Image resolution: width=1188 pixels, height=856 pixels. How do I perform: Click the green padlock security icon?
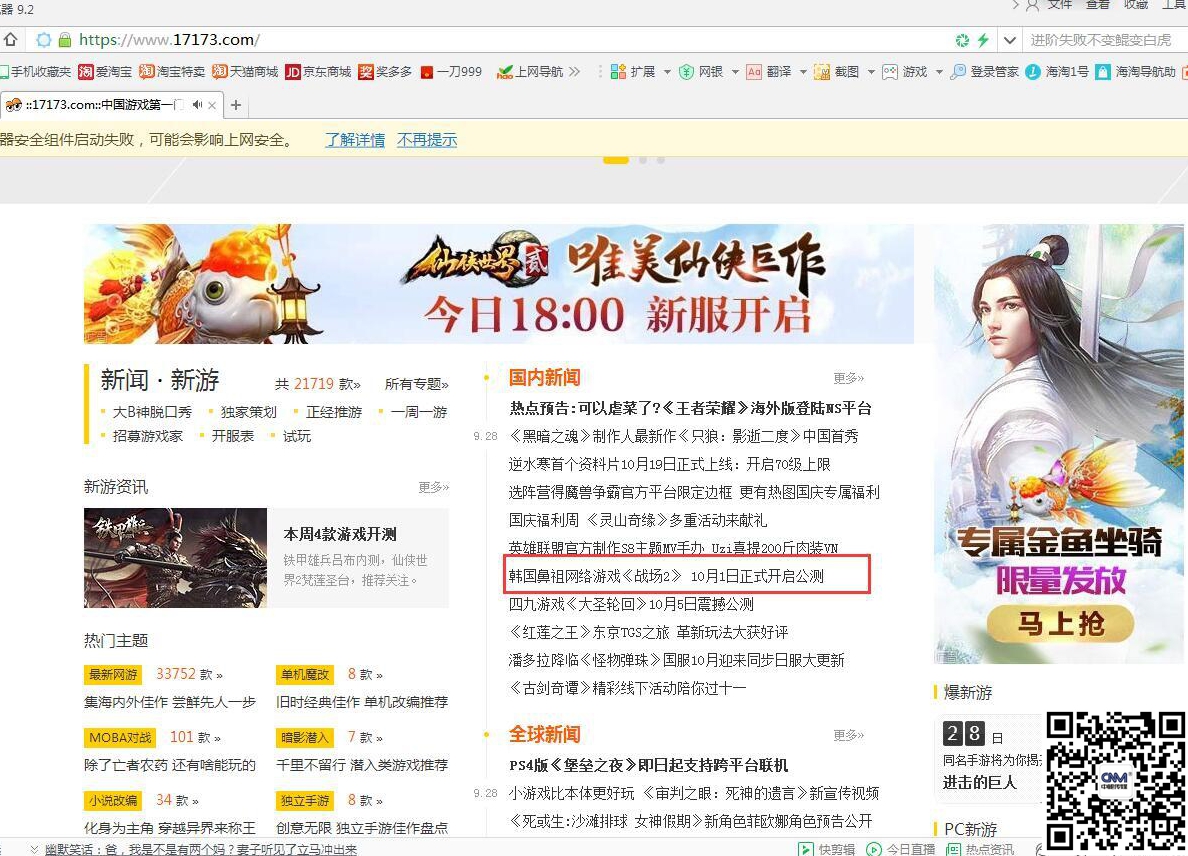(x=65, y=39)
